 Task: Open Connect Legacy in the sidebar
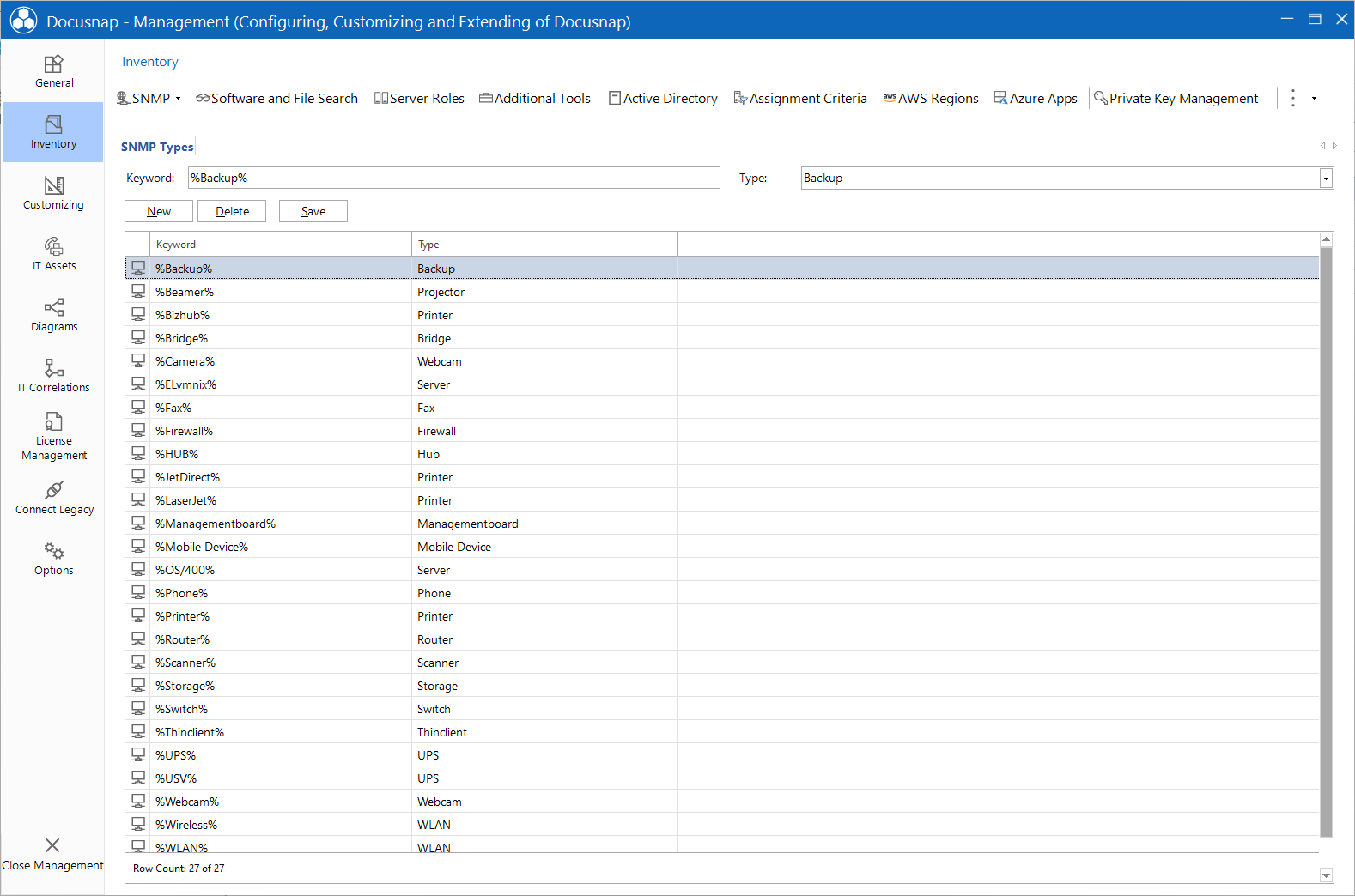[53, 498]
